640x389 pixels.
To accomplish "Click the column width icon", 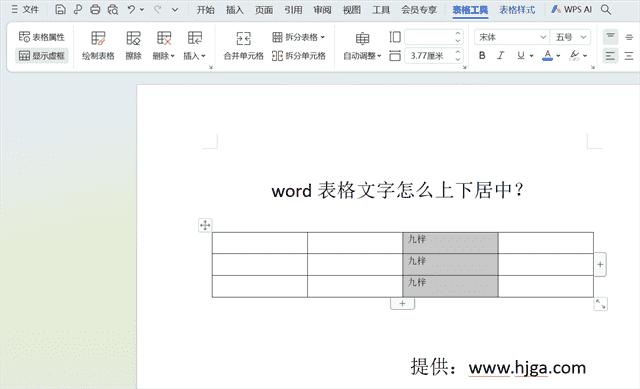I will coord(395,56).
